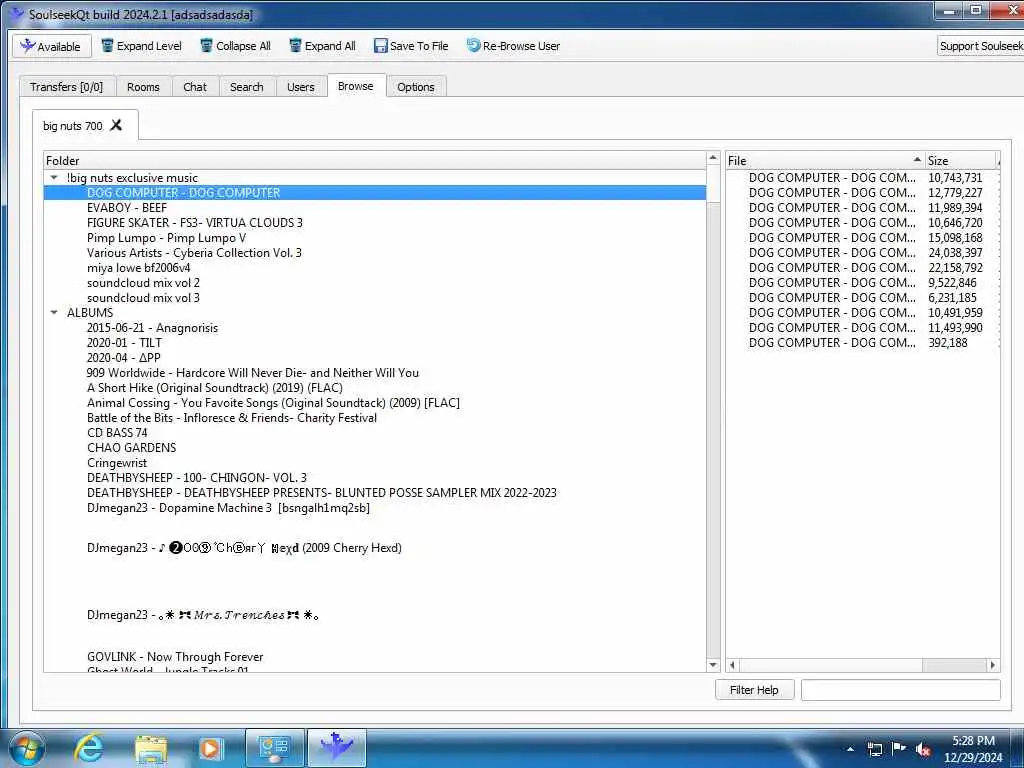This screenshot has height=768, width=1024.
Task: Select DEATHBYSHEEP PRESENTS- BLUNTED POSSE SAMPLER MIX
Action: pyautogui.click(x=321, y=493)
